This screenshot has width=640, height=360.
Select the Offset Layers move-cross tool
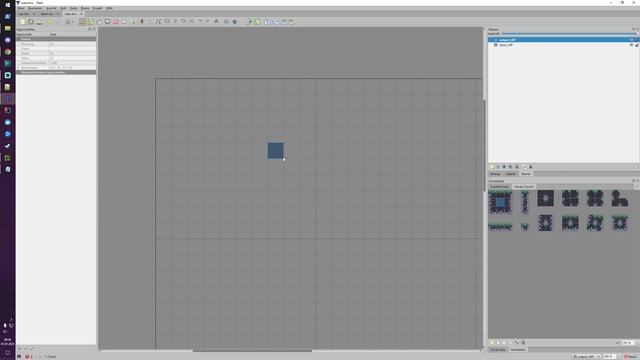(234, 21)
